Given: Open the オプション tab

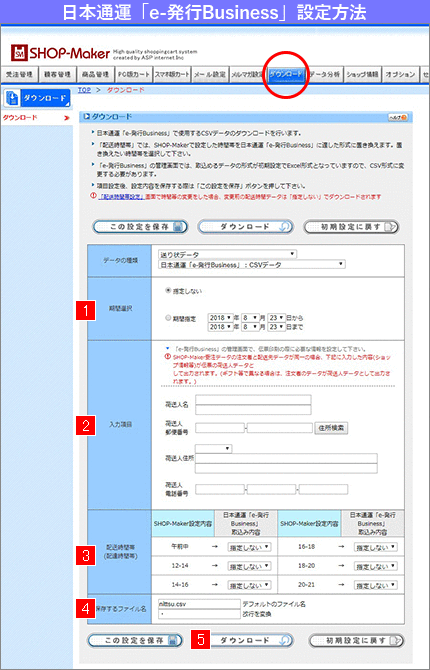Looking at the screenshot, I should 400,74.
